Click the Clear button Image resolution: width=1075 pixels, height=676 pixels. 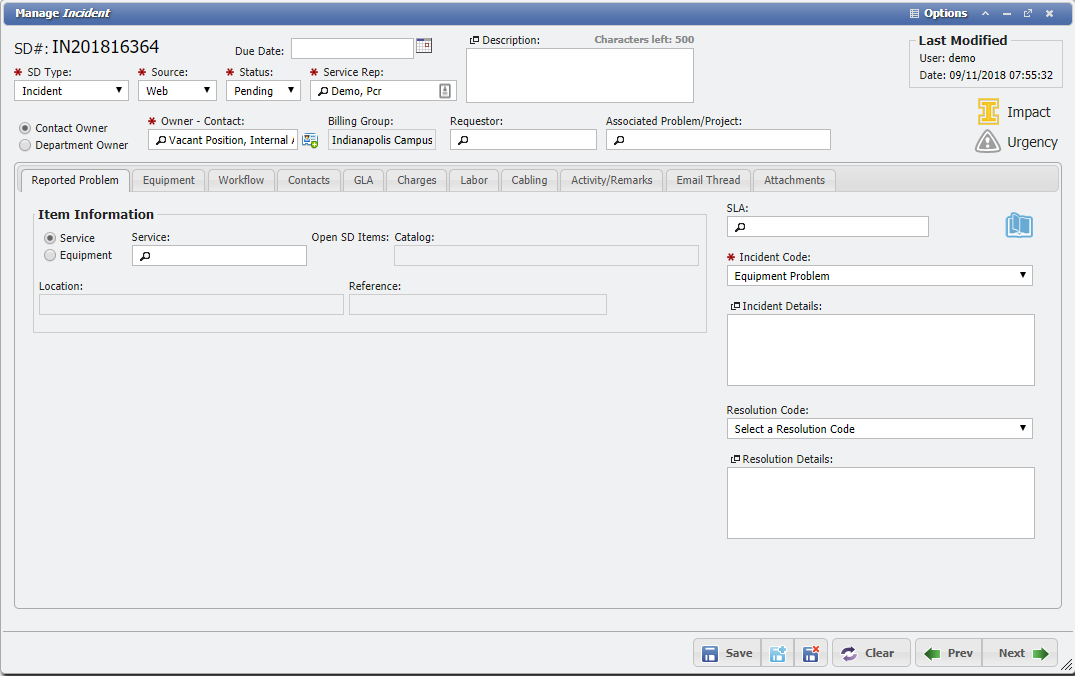point(870,652)
